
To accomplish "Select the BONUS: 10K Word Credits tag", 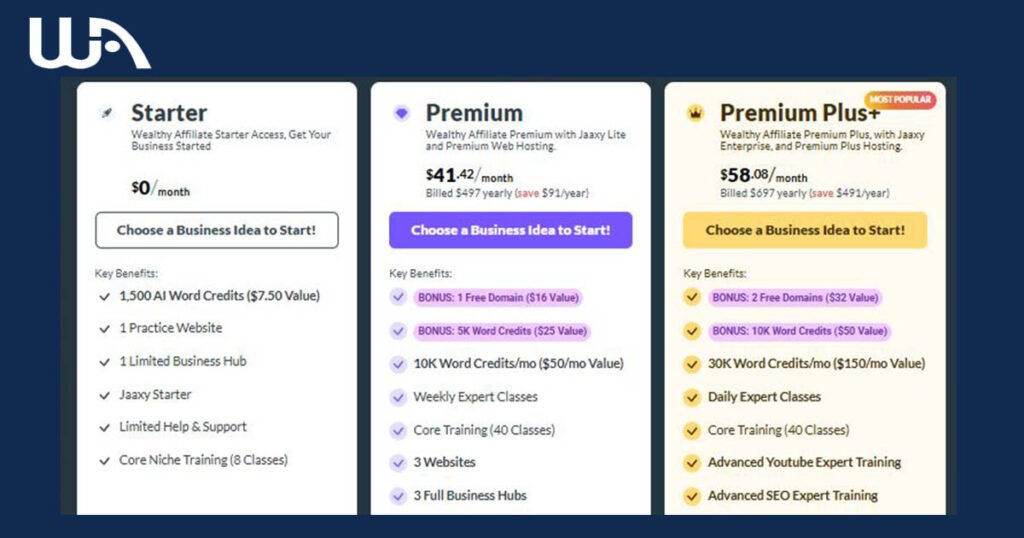I will [x=799, y=331].
